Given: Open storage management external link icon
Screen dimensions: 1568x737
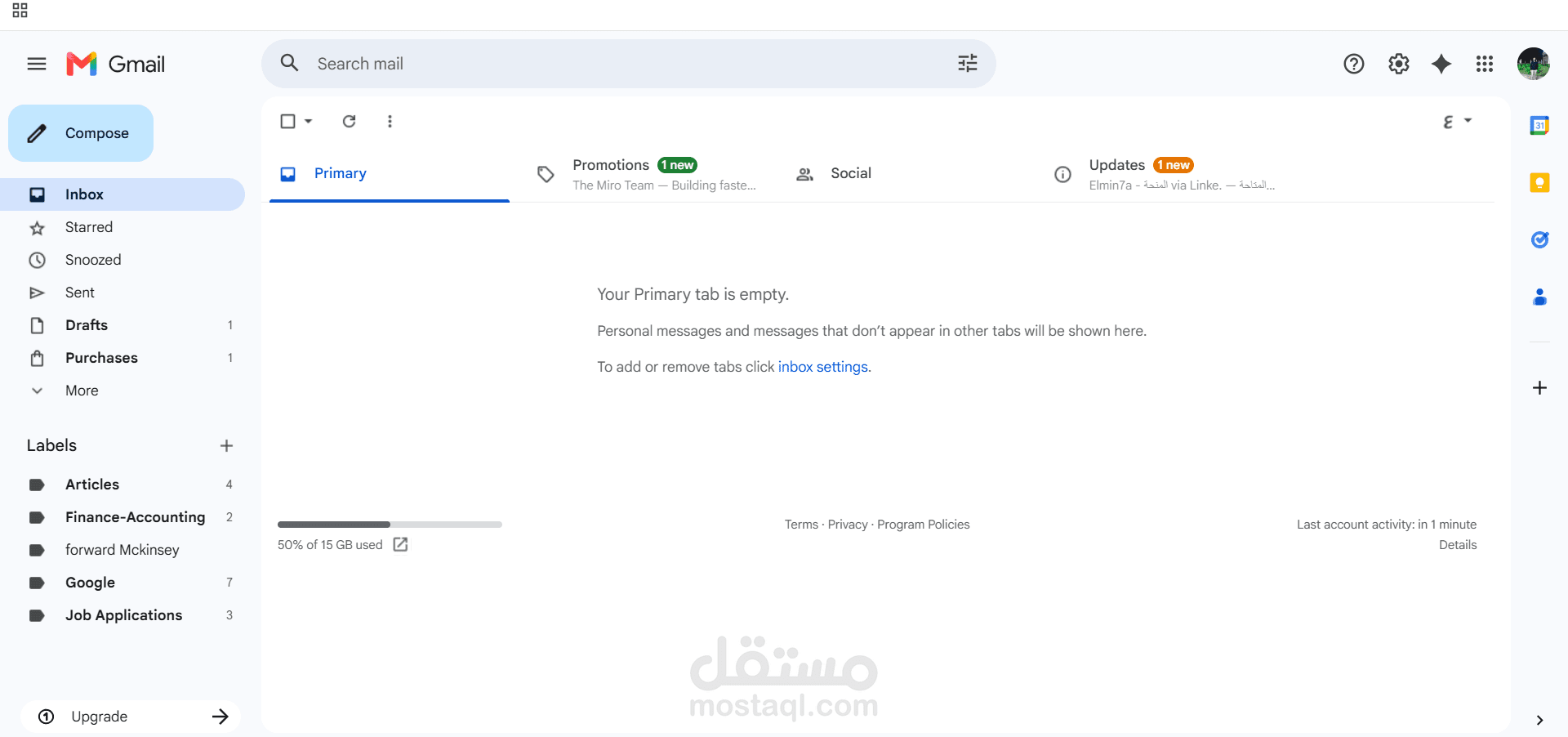Looking at the screenshot, I should pyautogui.click(x=400, y=544).
